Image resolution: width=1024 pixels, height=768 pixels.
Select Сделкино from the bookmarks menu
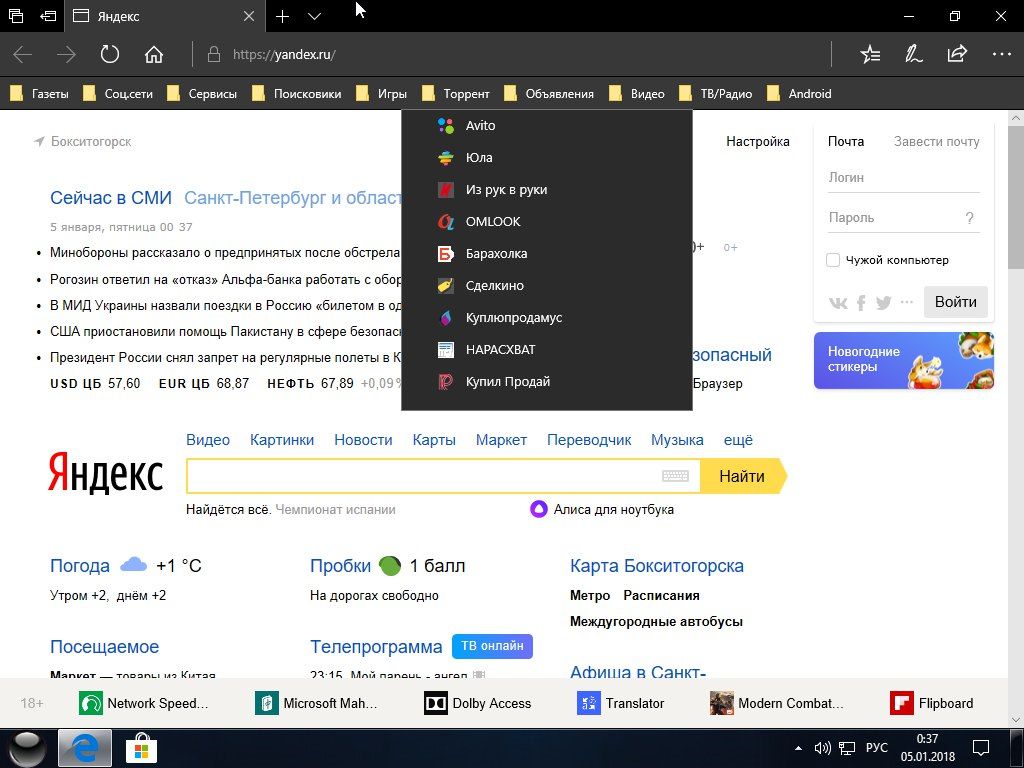pyautogui.click(x=547, y=285)
